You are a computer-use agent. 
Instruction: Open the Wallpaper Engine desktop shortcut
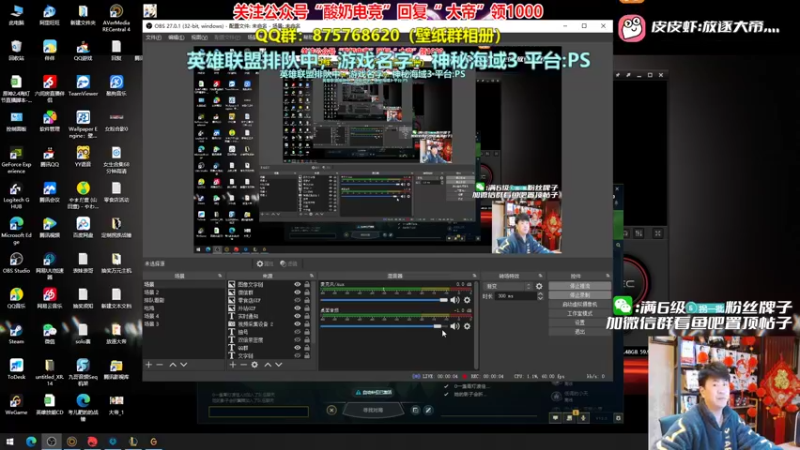click(x=83, y=124)
